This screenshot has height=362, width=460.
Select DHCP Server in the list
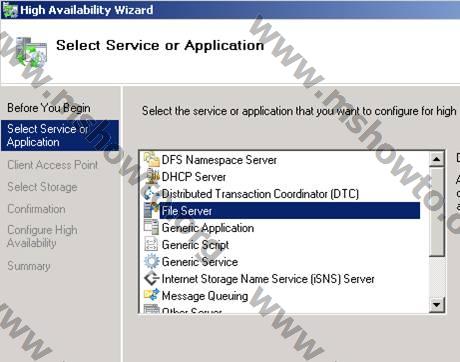[194, 177]
